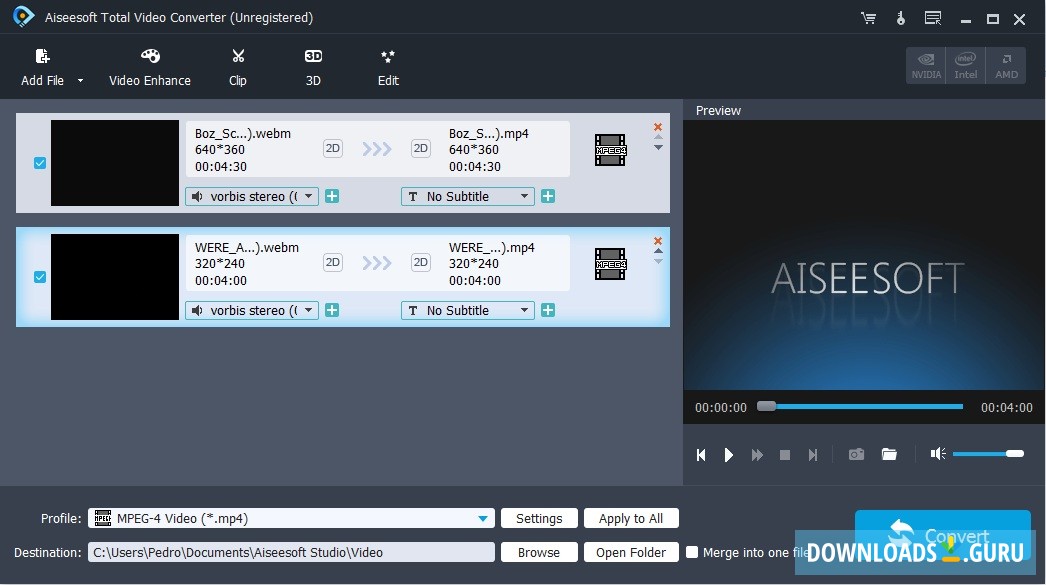Image resolution: width=1046 pixels, height=585 pixels.
Task: Remove the WERE_A file with X icon
Action: tap(658, 241)
